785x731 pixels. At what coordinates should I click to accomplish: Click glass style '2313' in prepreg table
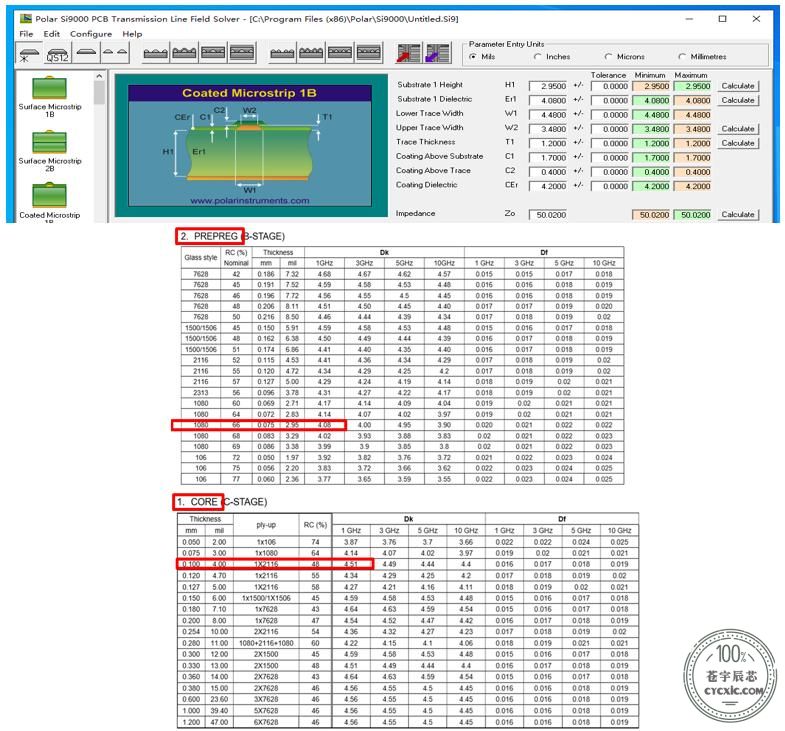[x=201, y=393]
